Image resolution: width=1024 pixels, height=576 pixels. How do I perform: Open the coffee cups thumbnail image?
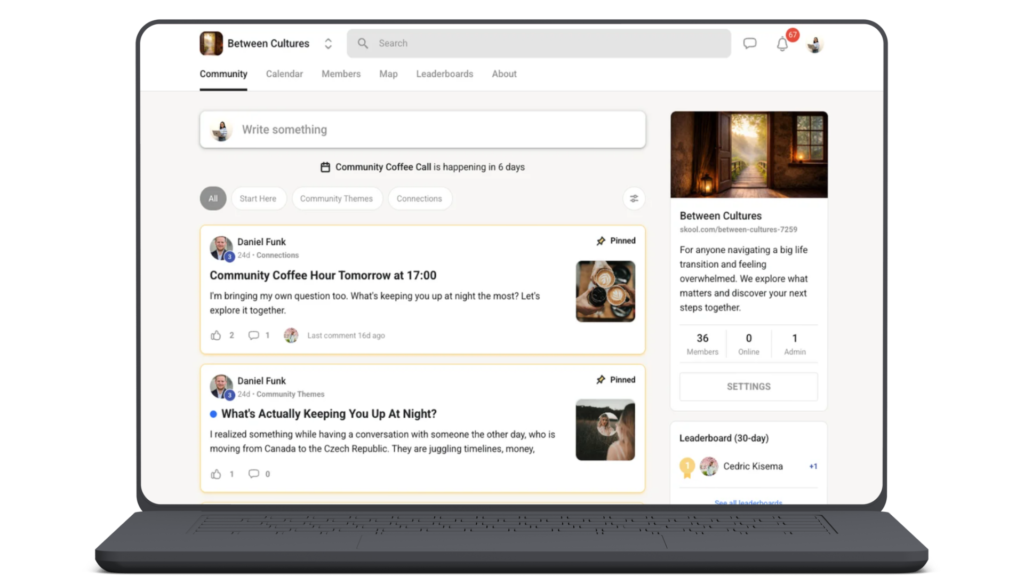click(x=605, y=291)
